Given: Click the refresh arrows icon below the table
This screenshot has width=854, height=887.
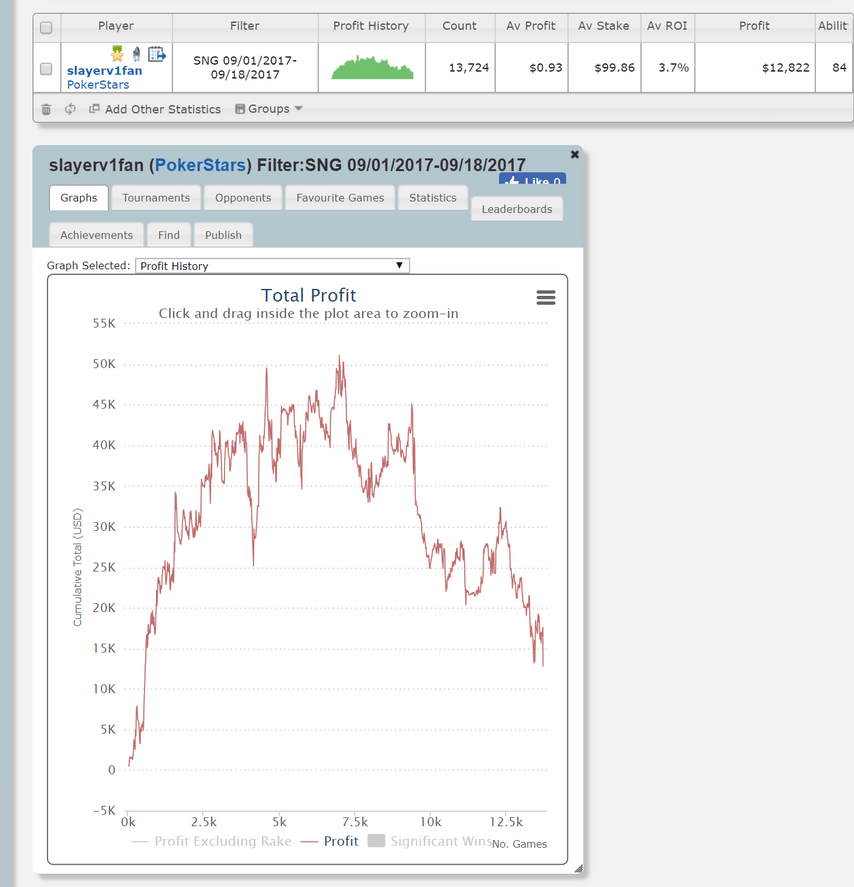Looking at the screenshot, I should pos(70,109).
